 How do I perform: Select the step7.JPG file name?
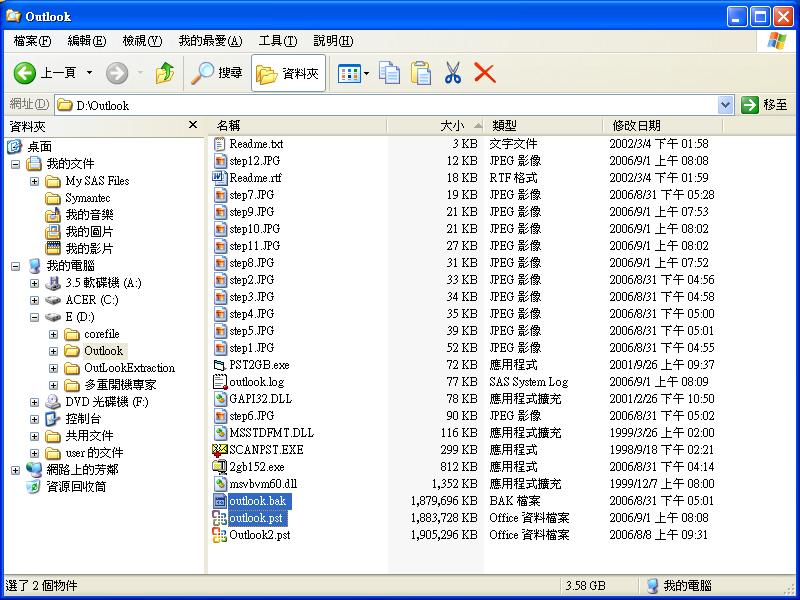tap(252, 195)
